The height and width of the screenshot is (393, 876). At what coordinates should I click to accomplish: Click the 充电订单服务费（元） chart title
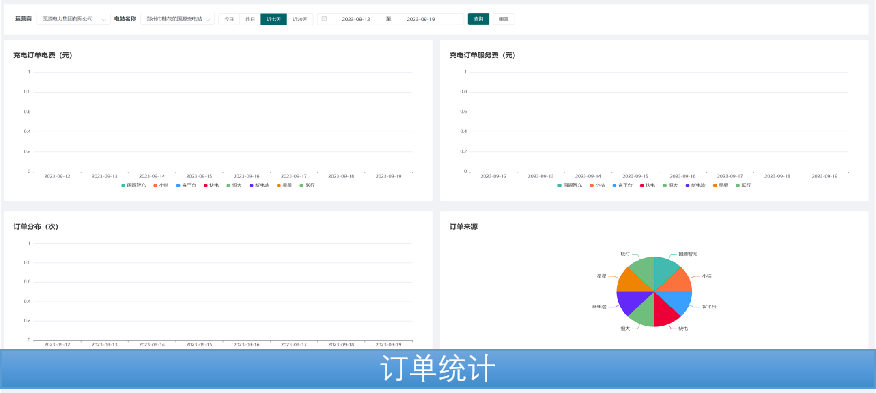click(x=482, y=55)
